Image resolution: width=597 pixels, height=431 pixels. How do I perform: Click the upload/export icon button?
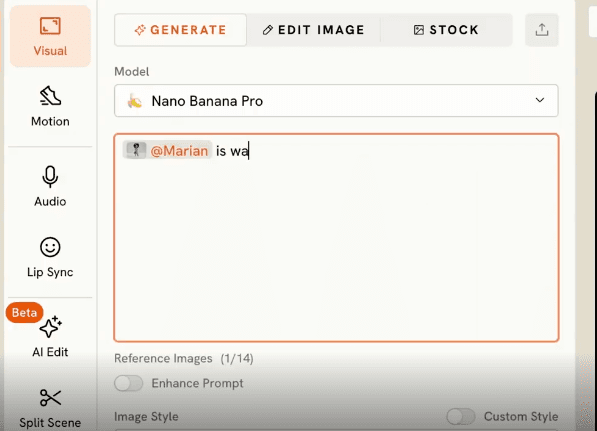coord(542,30)
